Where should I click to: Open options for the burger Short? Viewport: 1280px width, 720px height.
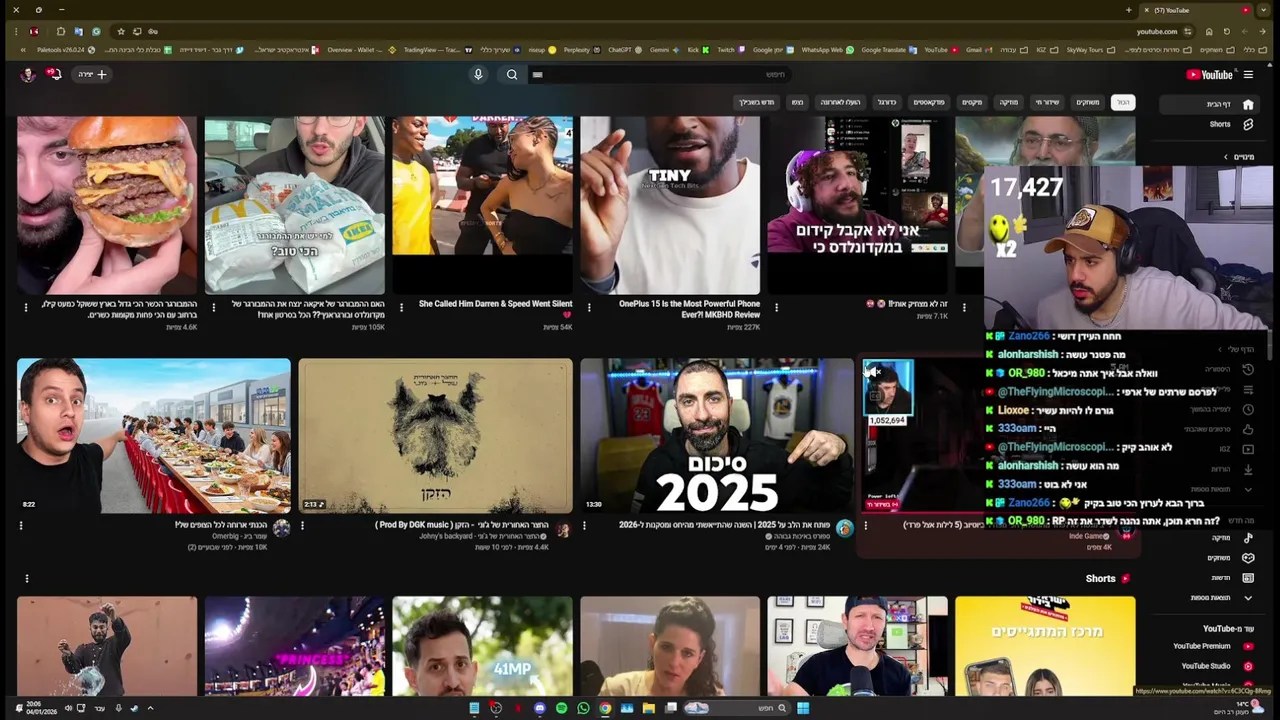coord(26,308)
